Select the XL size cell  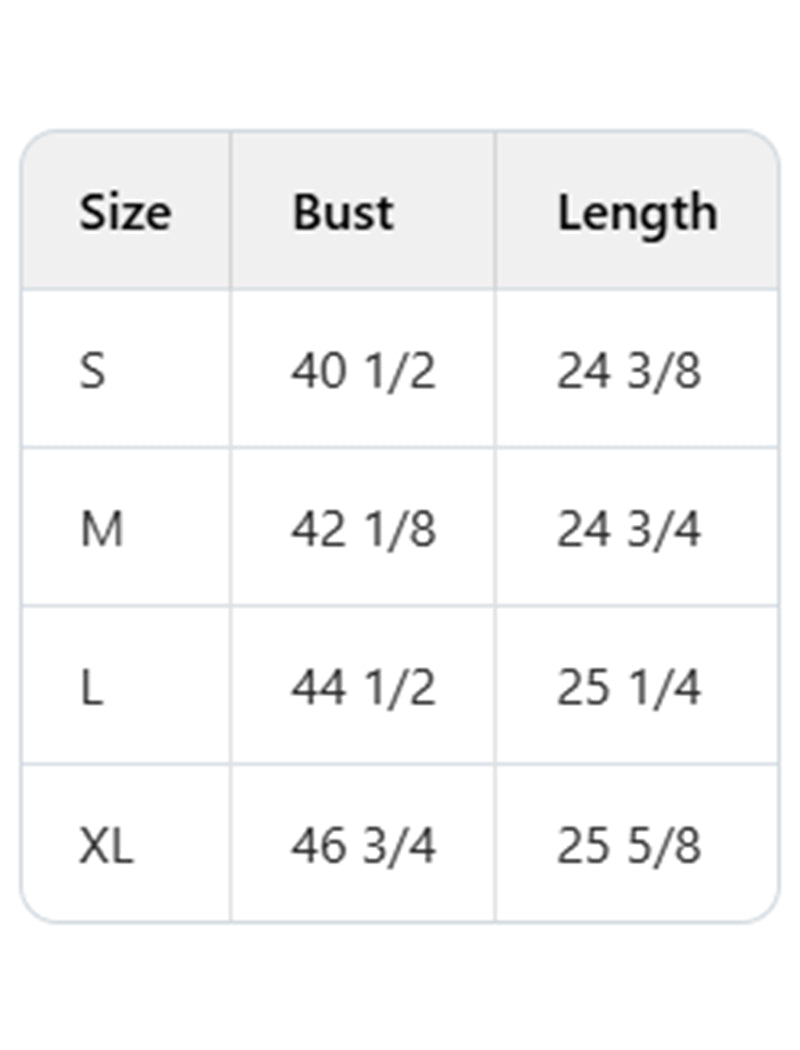(x=106, y=846)
